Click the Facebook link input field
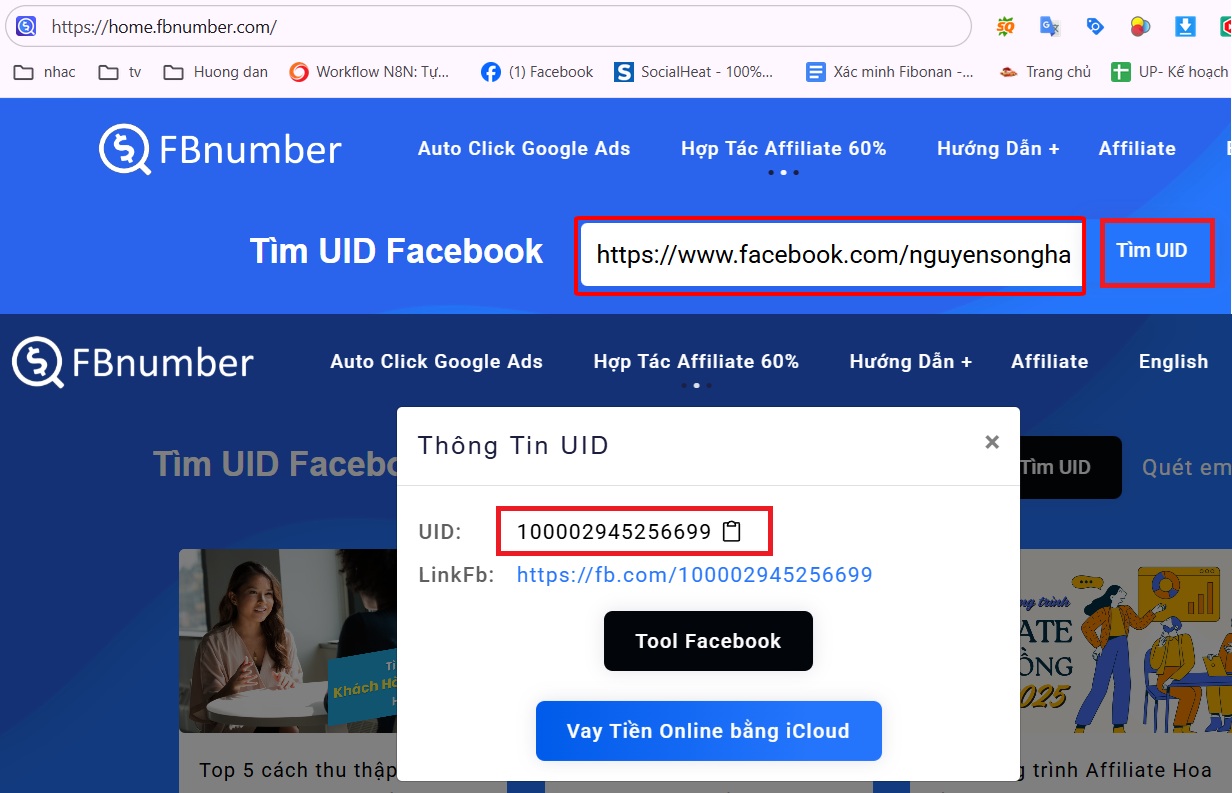Image resolution: width=1232 pixels, height=793 pixels. [x=830, y=255]
